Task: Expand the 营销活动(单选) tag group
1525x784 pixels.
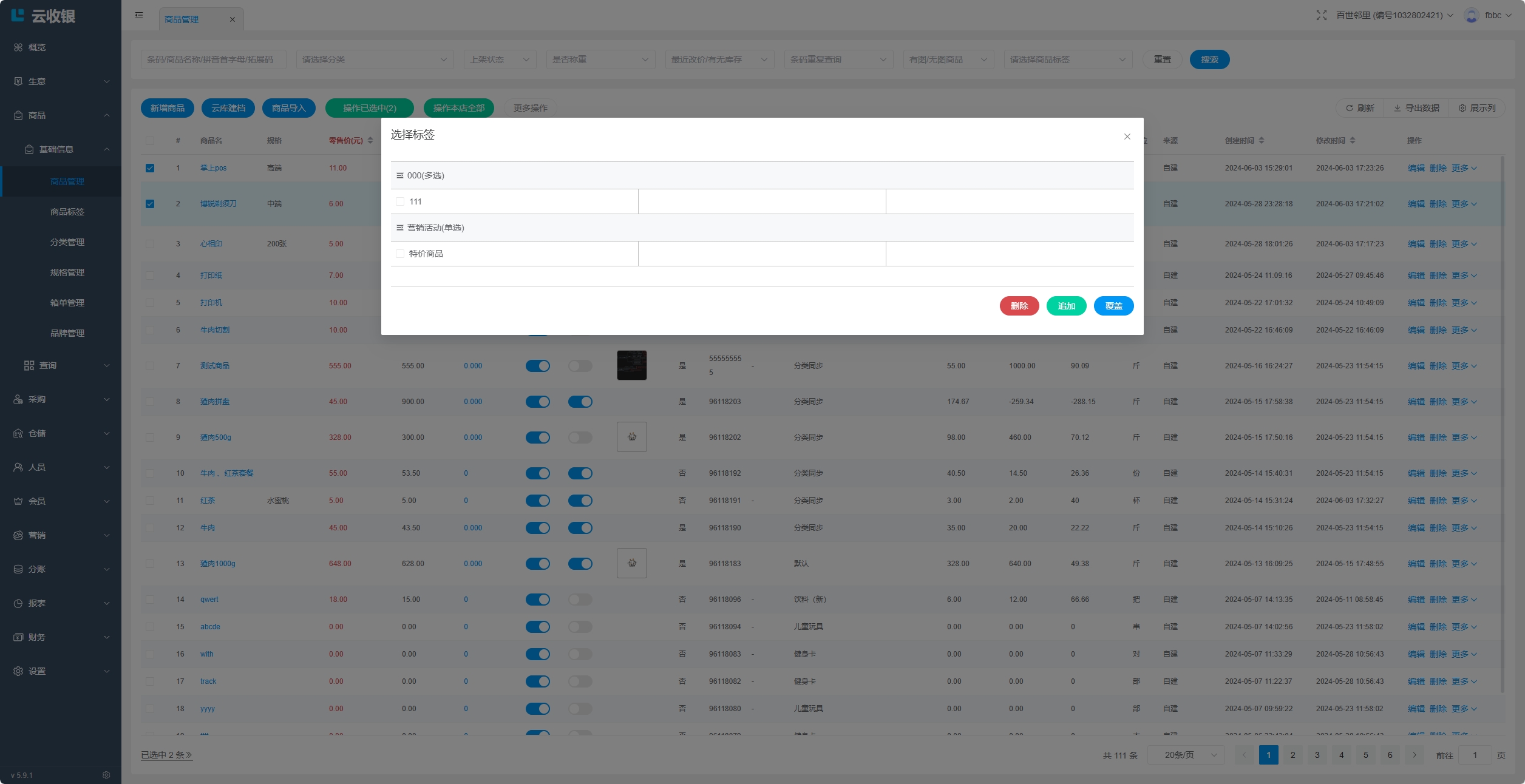Action: tap(435, 228)
